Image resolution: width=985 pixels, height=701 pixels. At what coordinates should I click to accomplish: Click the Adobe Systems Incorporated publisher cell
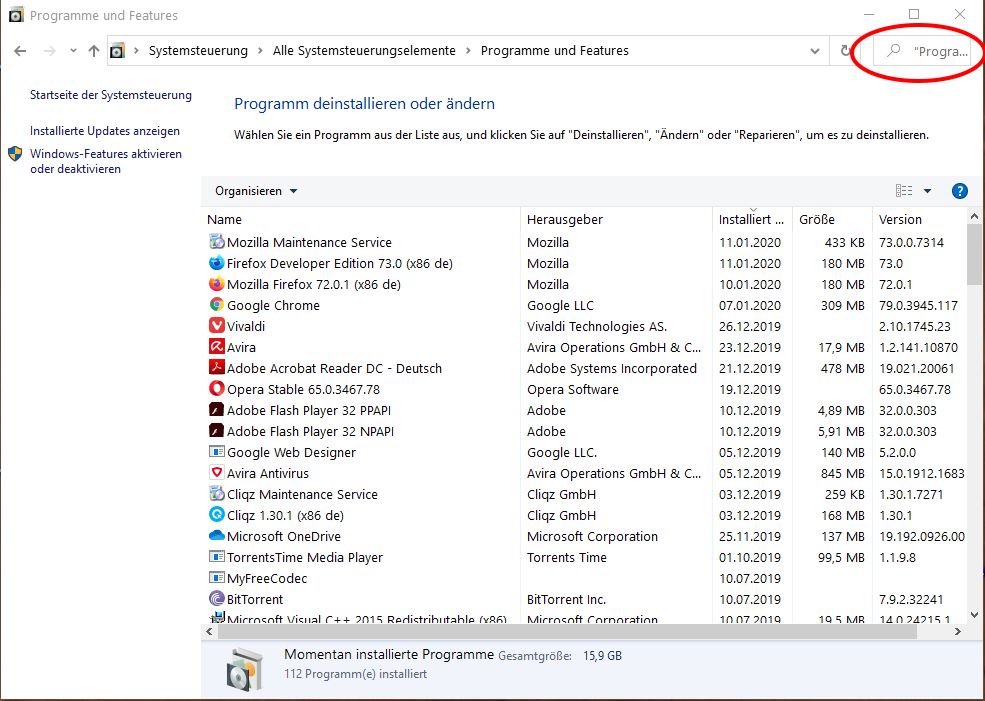tap(612, 369)
